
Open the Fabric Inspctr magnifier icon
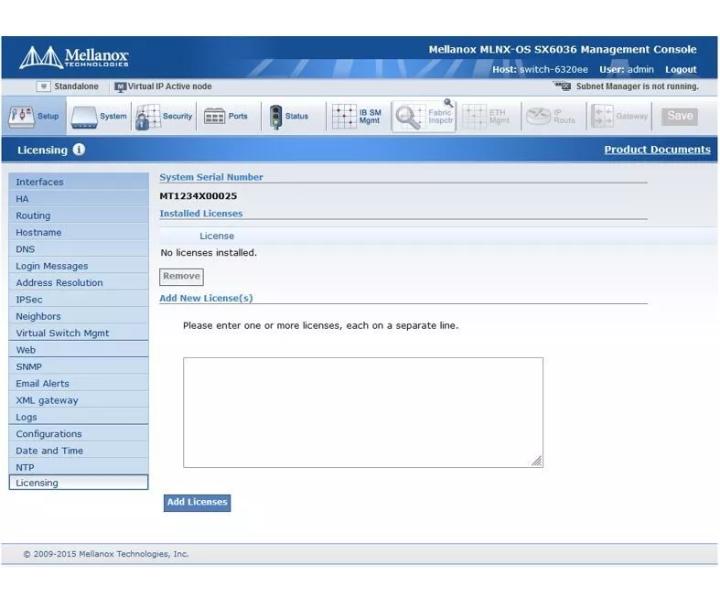[408, 117]
